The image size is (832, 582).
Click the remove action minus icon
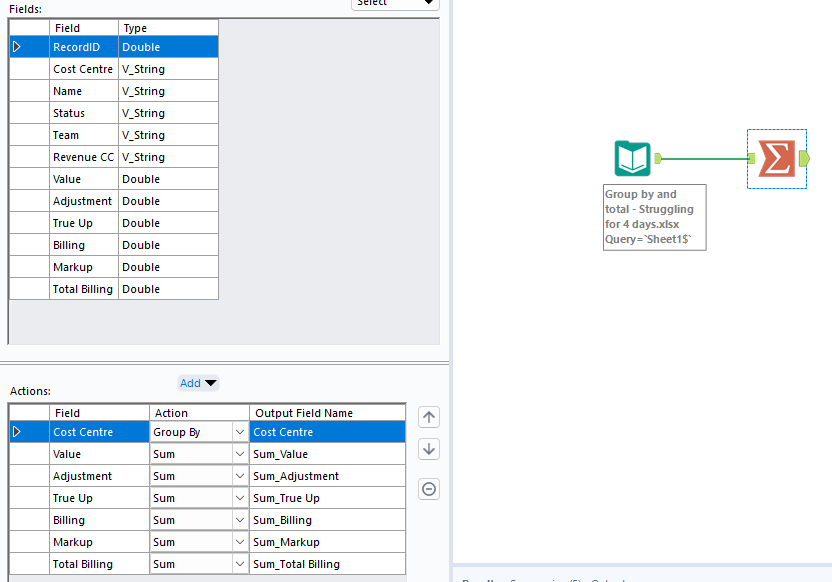click(428, 489)
